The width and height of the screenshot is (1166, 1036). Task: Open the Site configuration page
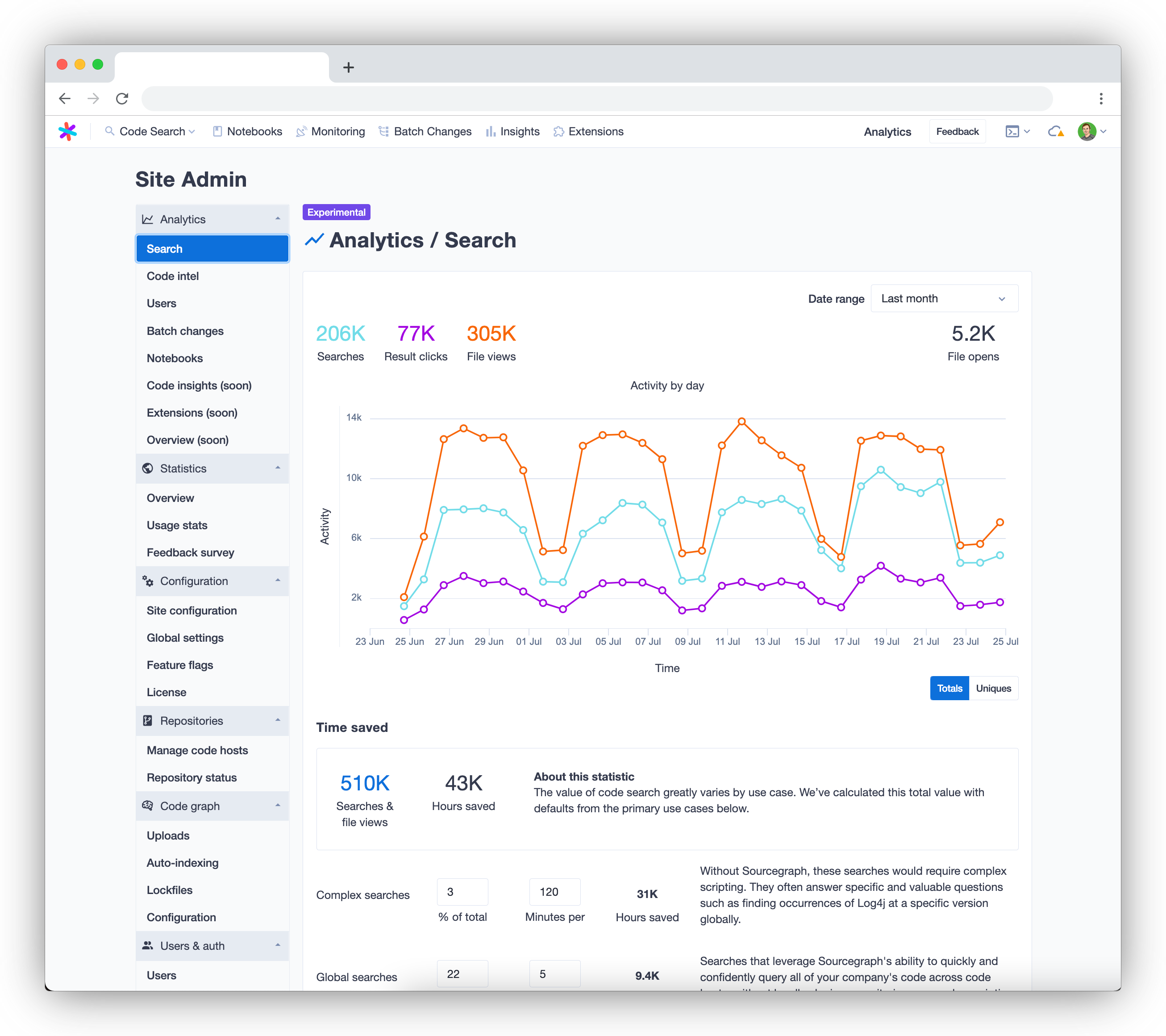click(192, 610)
